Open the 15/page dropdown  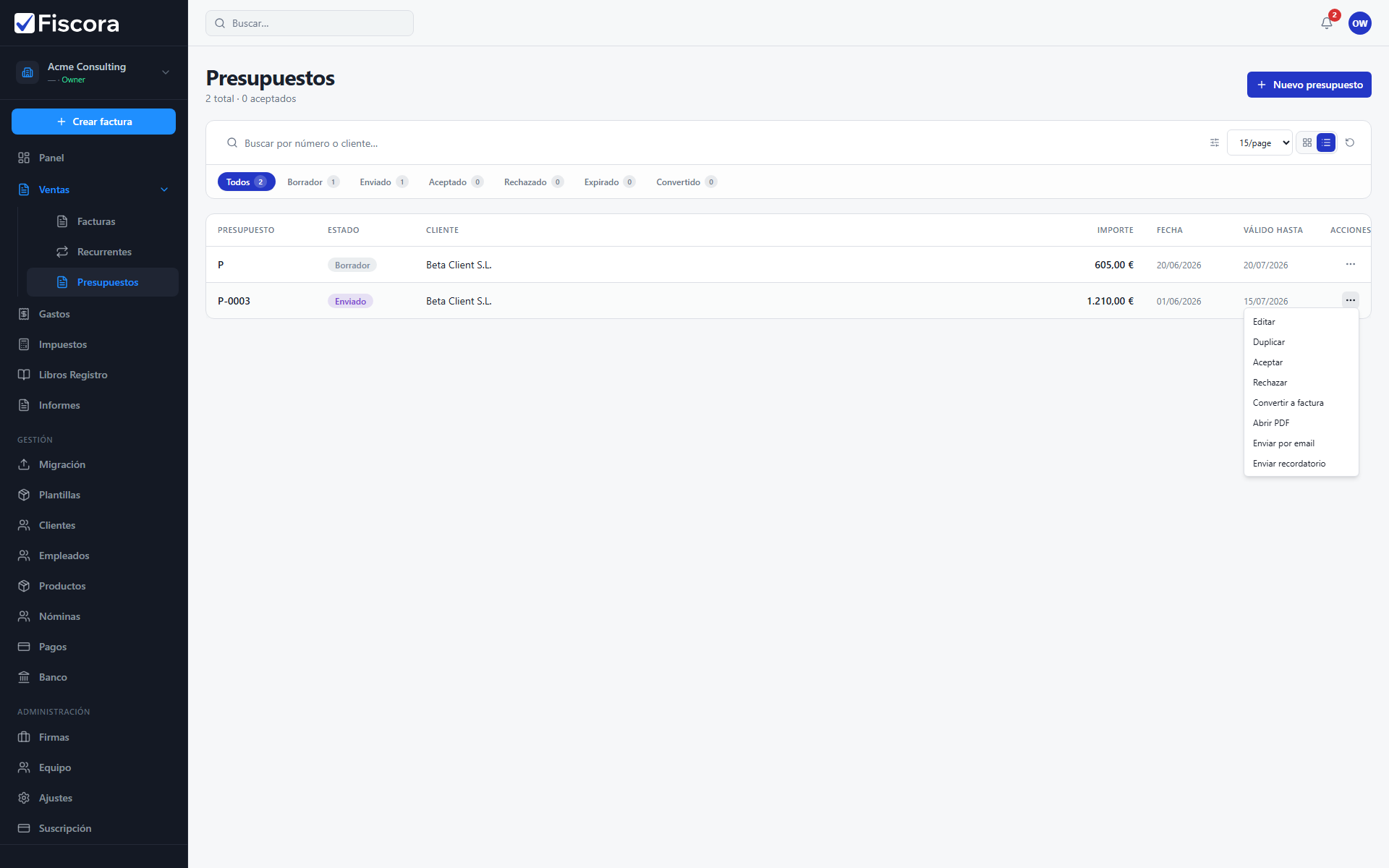point(1260,142)
